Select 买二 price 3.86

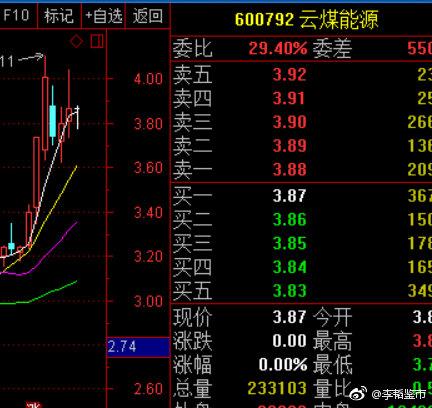click(x=289, y=219)
